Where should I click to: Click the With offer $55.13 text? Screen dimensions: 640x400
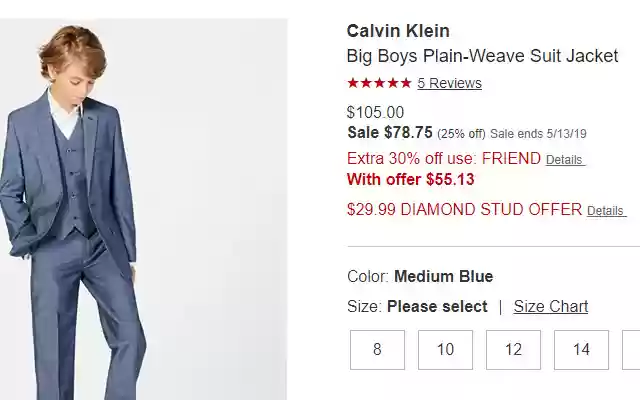[410, 180]
